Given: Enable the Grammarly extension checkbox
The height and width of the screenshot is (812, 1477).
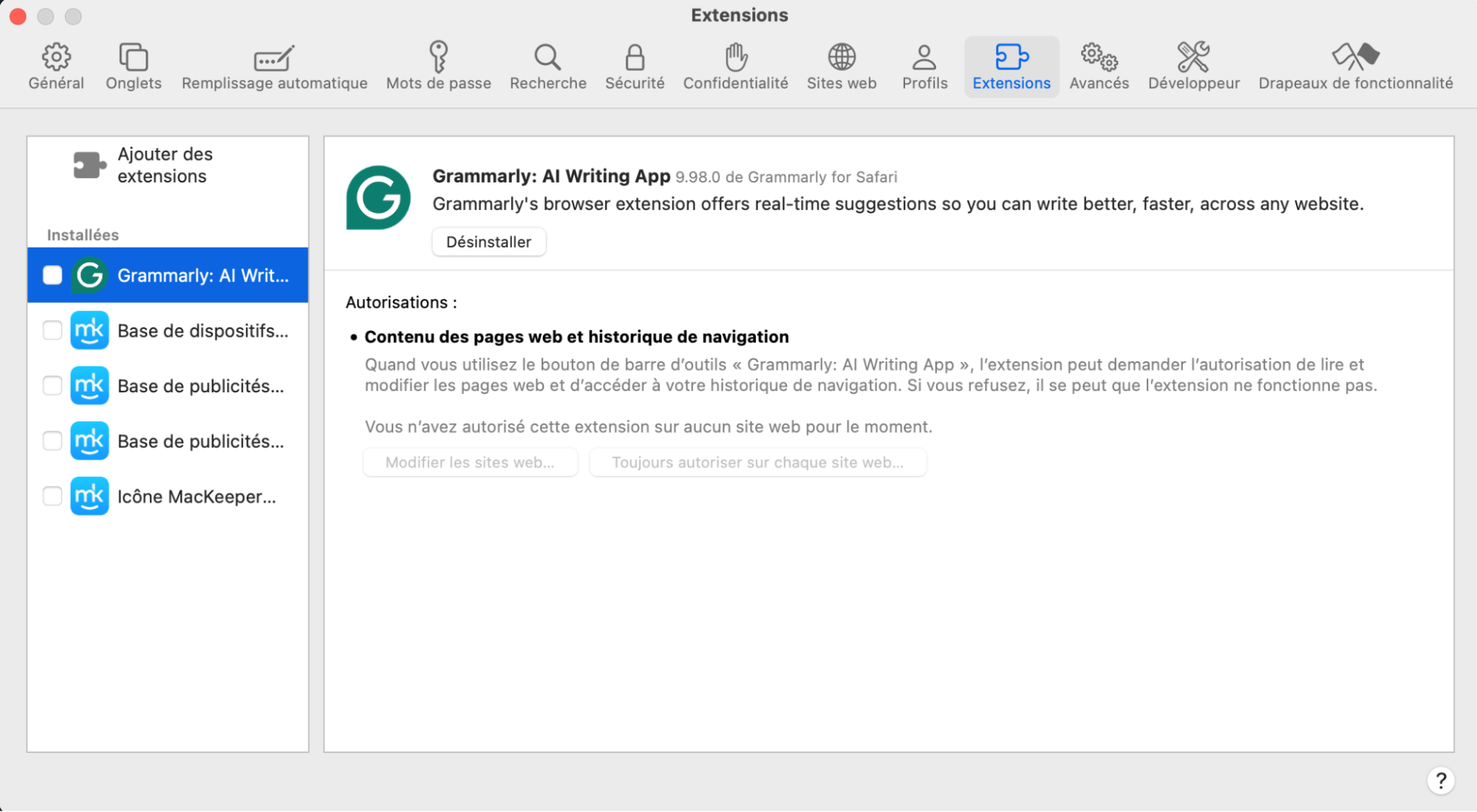Looking at the screenshot, I should pos(52,275).
